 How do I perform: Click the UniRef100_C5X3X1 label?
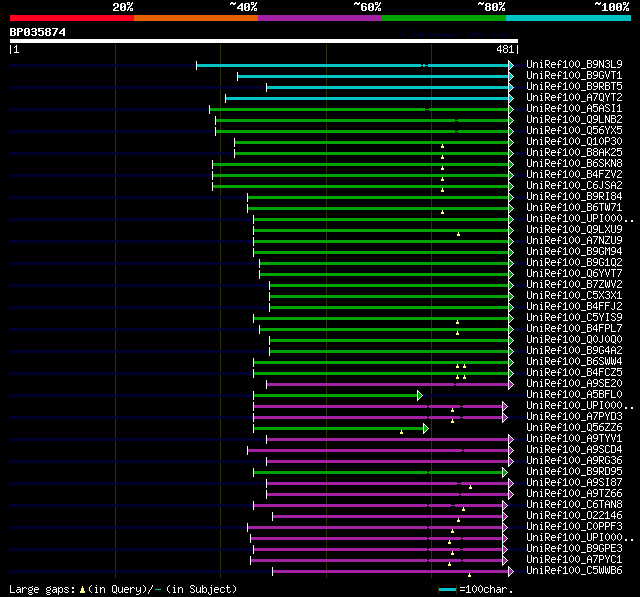coord(574,296)
